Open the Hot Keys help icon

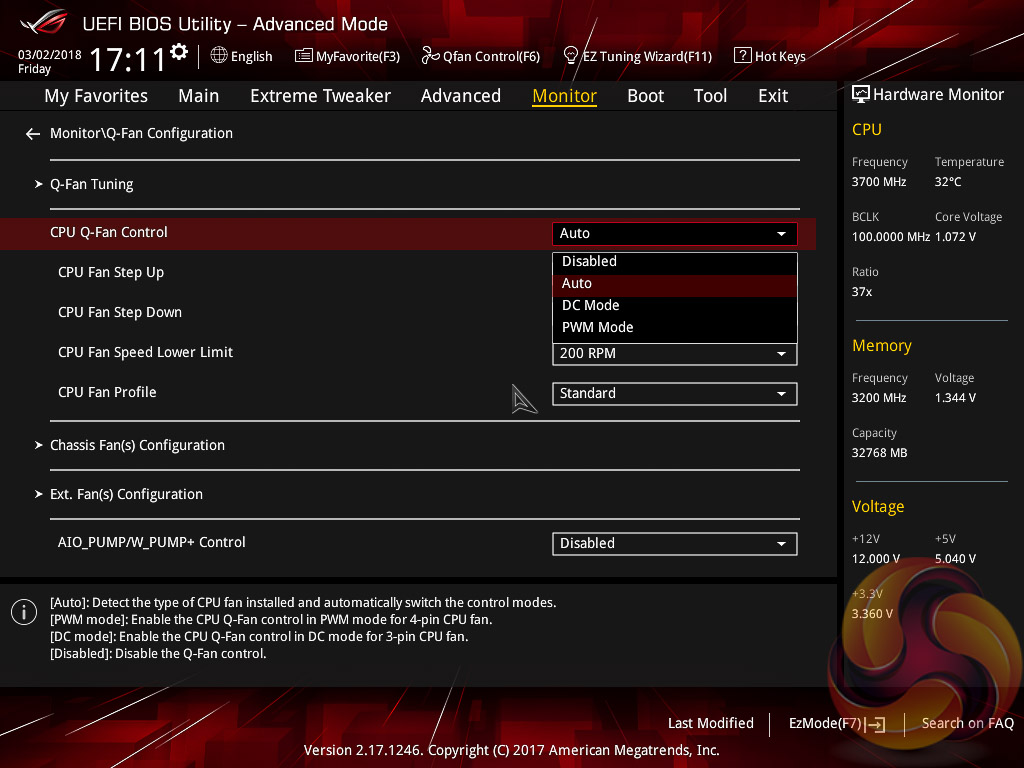pyautogui.click(x=742, y=56)
